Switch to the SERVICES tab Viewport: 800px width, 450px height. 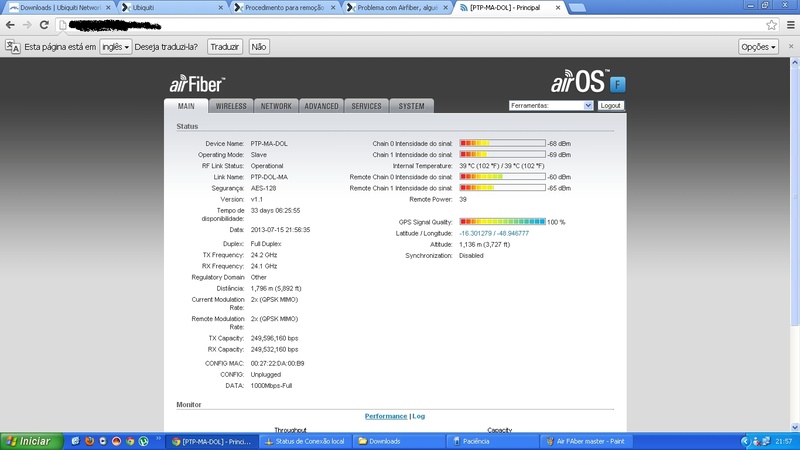pyautogui.click(x=366, y=106)
